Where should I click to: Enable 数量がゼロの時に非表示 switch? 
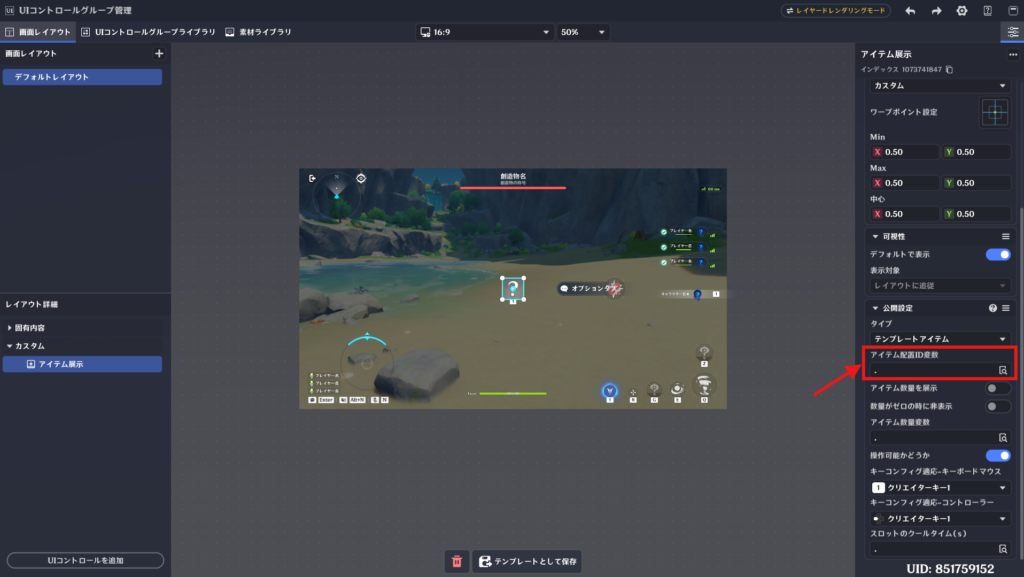point(998,407)
